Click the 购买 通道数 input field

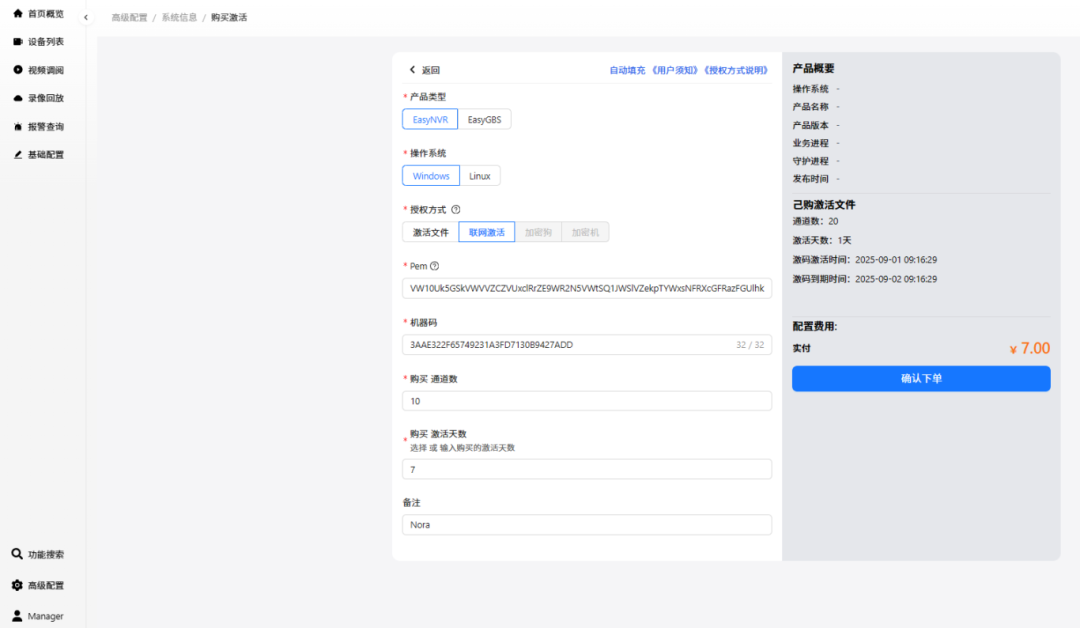click(587, 401)
